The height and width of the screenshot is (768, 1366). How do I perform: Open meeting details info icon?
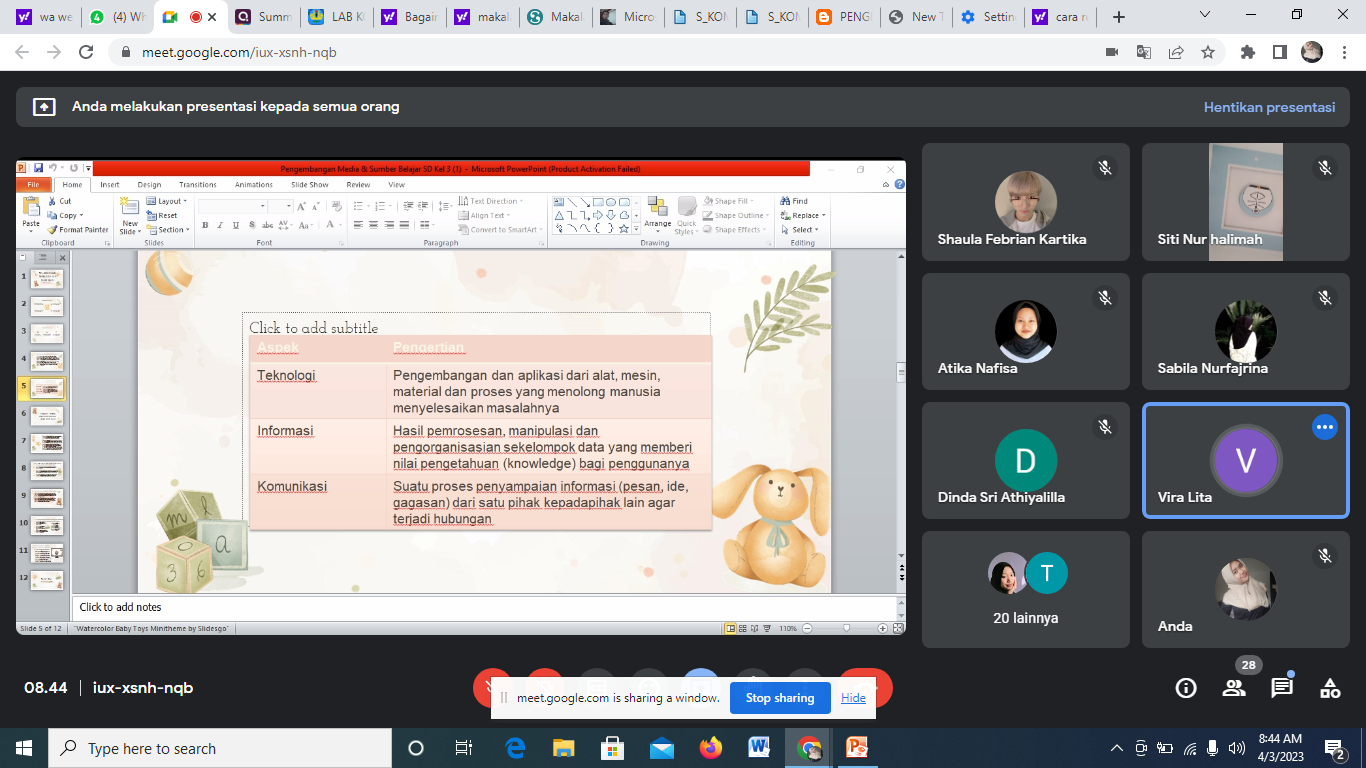(1186, 688)
